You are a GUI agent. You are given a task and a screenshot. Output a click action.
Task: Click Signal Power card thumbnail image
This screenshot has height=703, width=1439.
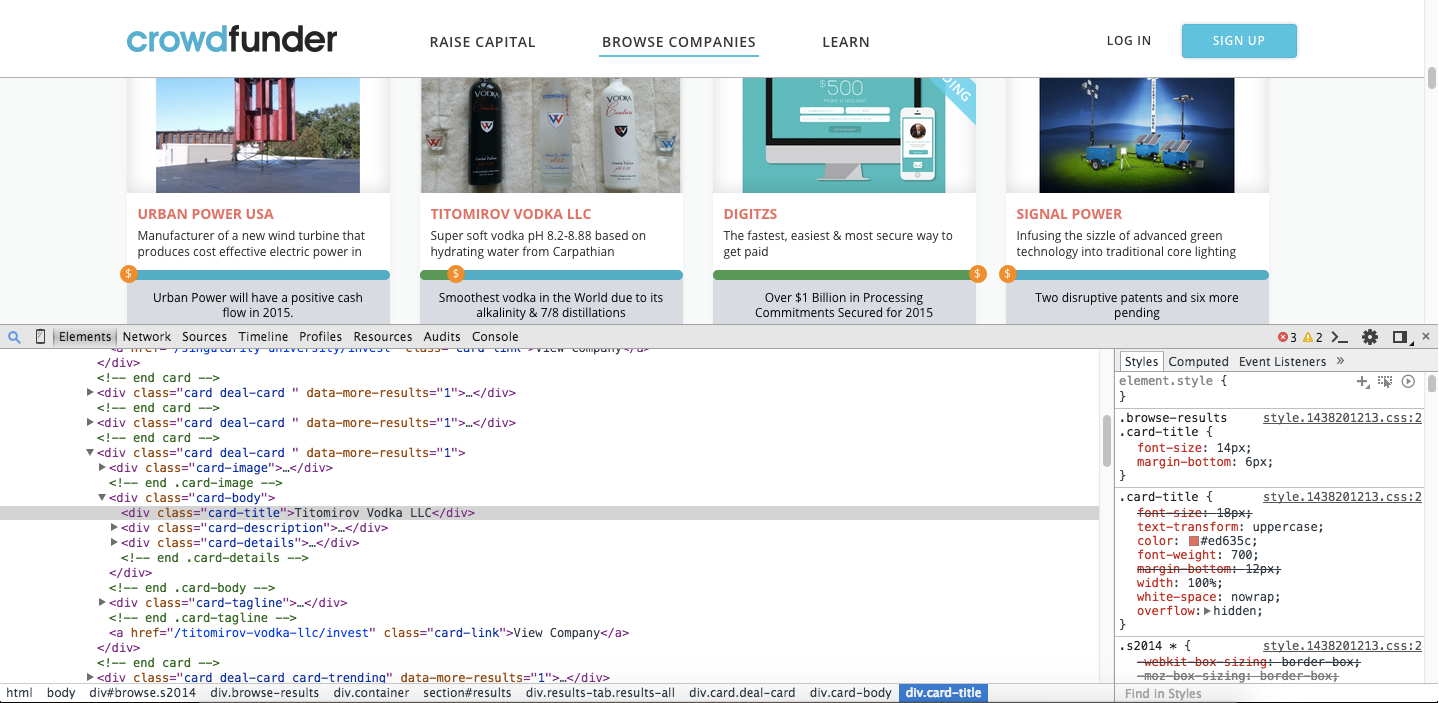click(x=1137, y=135)
